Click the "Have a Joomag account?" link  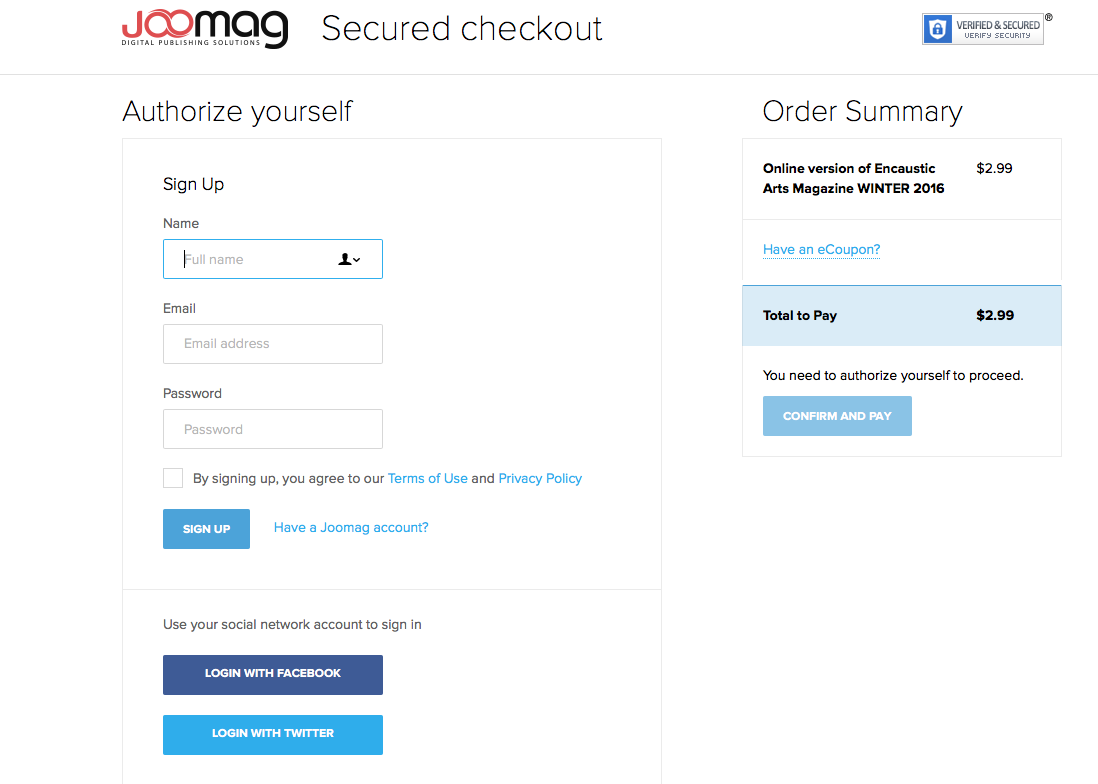[351, 527]
